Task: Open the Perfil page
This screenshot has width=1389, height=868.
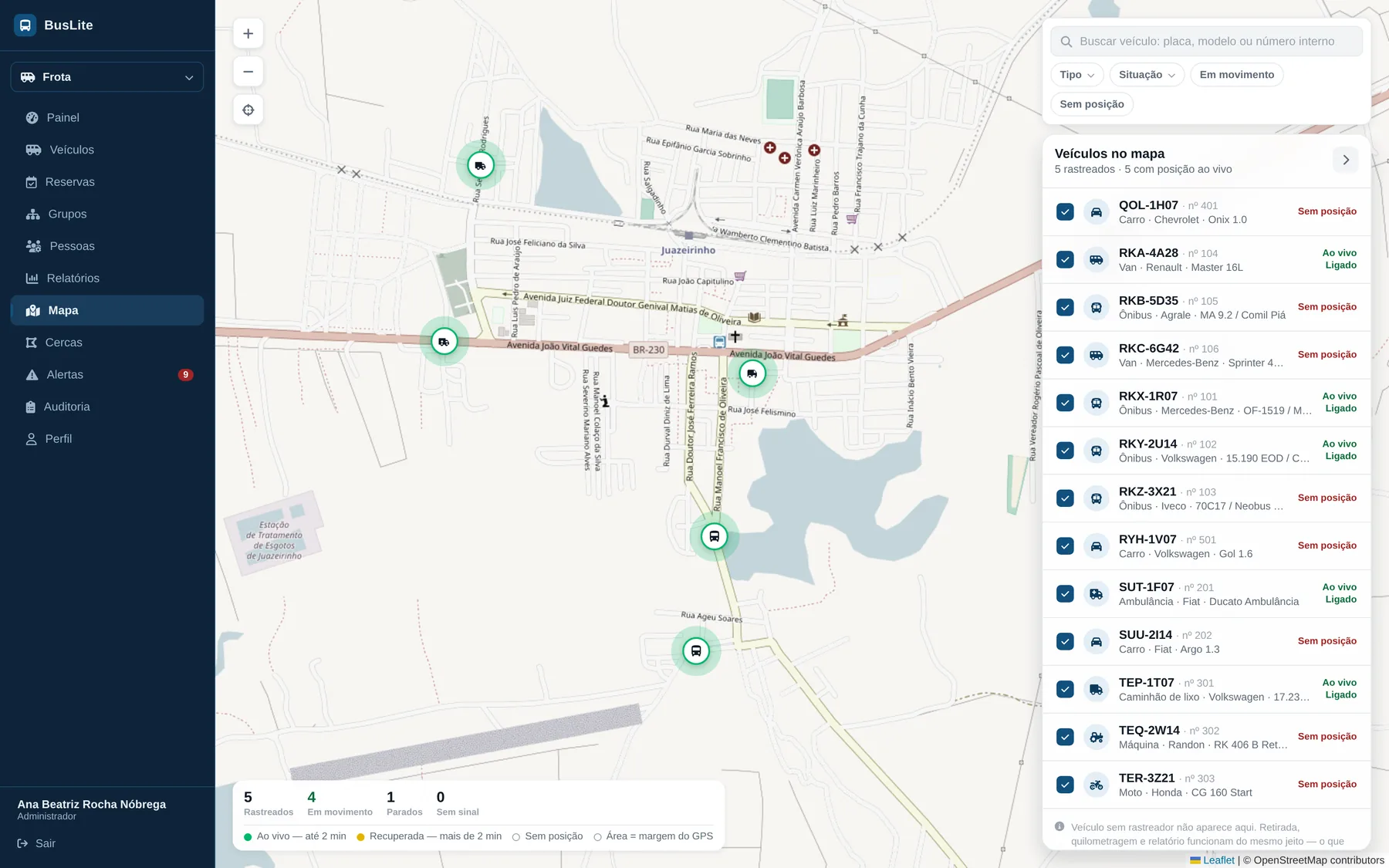Action: tap(107, 439)
